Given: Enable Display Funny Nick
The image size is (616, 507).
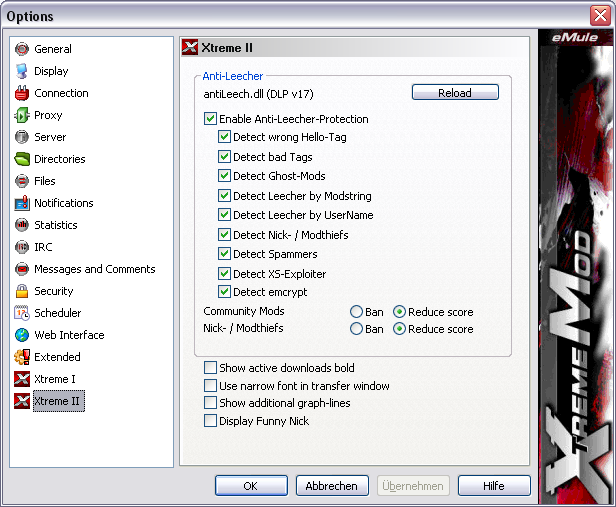Looking at the screenshot, I should [x=210, y=421].
